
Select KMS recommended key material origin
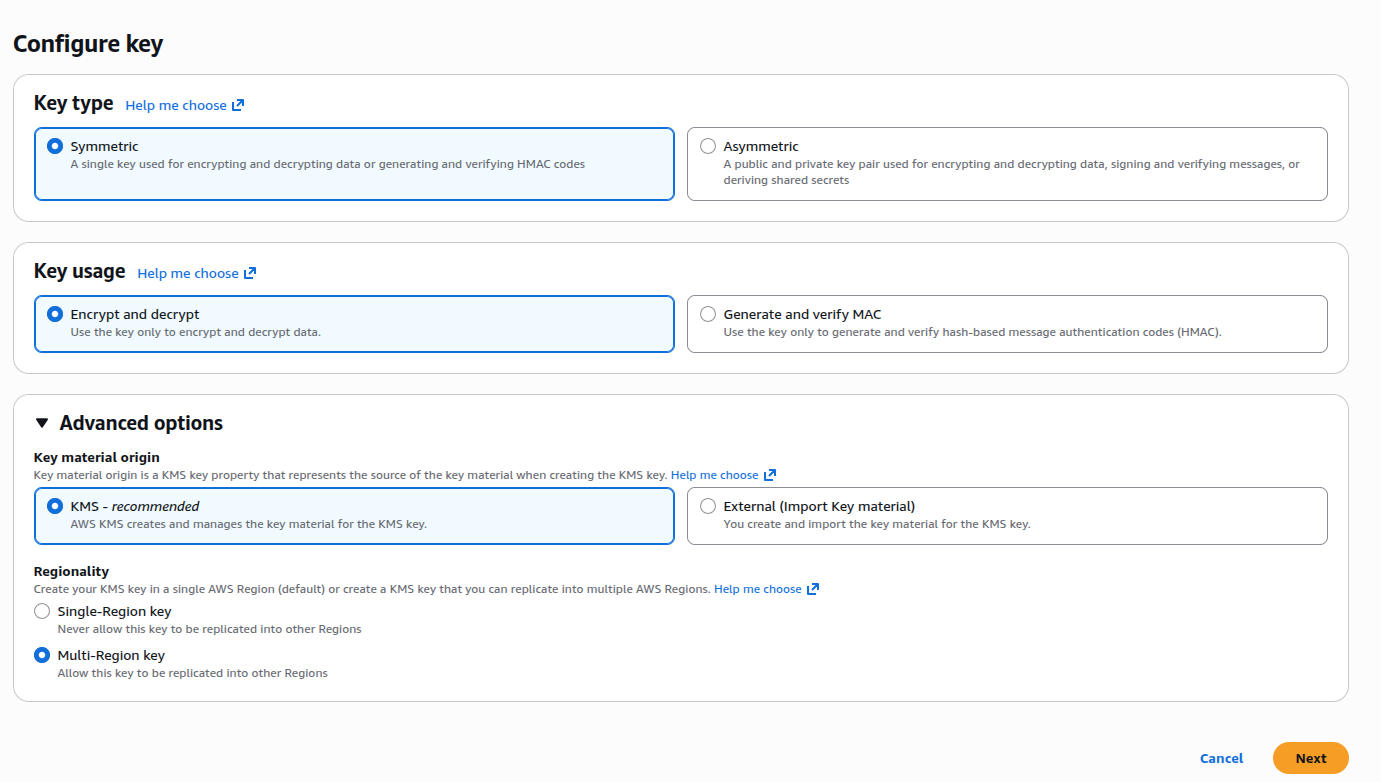click(54, 505)
